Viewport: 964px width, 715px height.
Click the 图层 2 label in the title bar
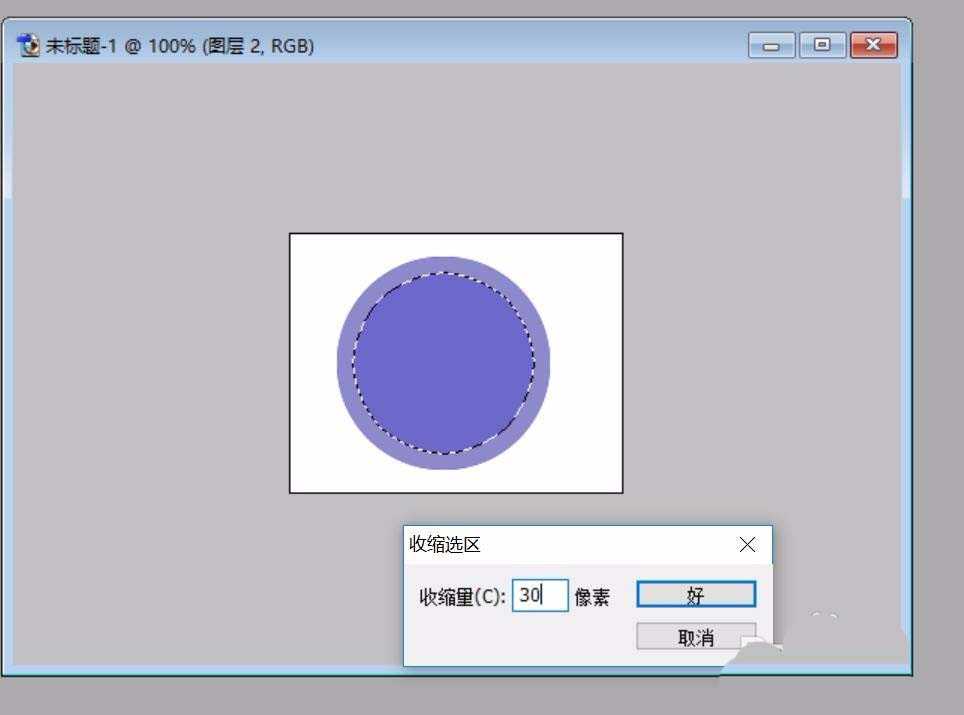(230, 45)
